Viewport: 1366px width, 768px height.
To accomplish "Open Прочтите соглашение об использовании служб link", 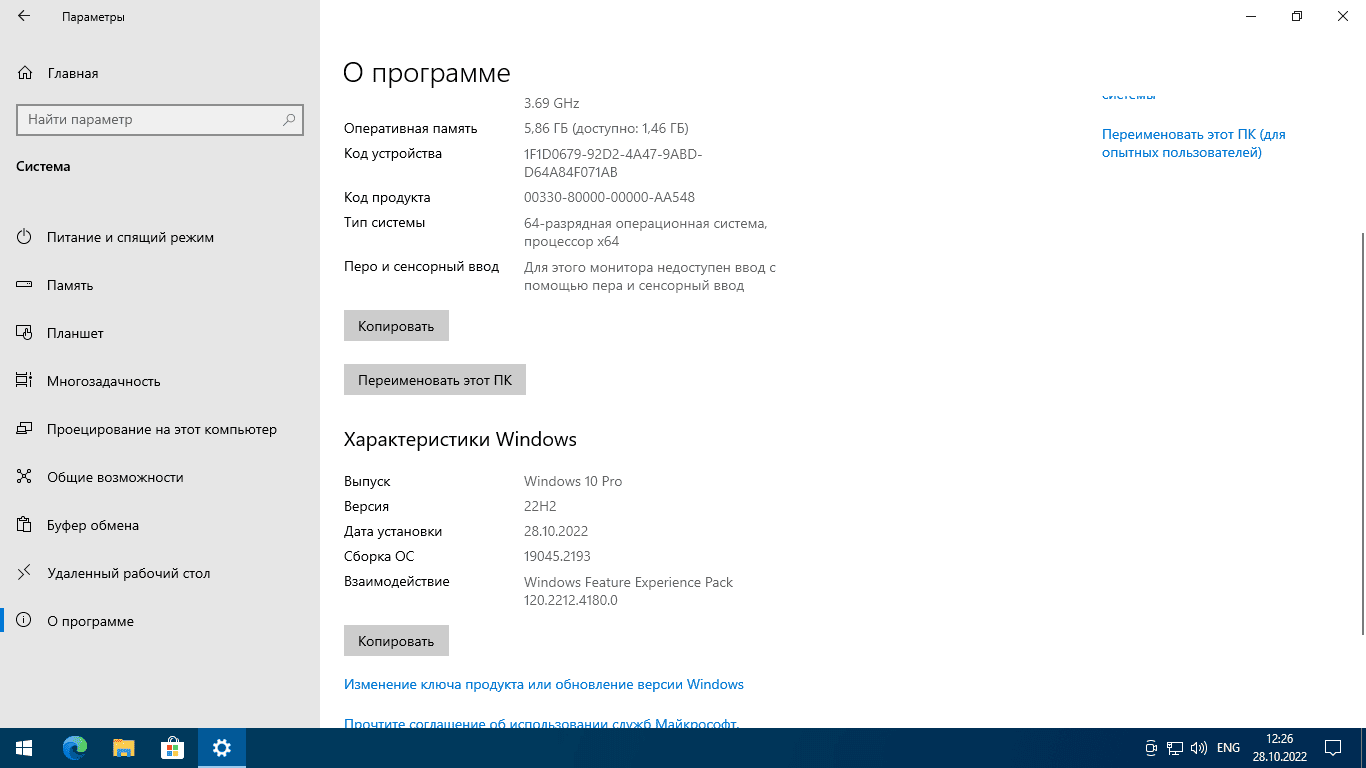I will coord(541,723).
